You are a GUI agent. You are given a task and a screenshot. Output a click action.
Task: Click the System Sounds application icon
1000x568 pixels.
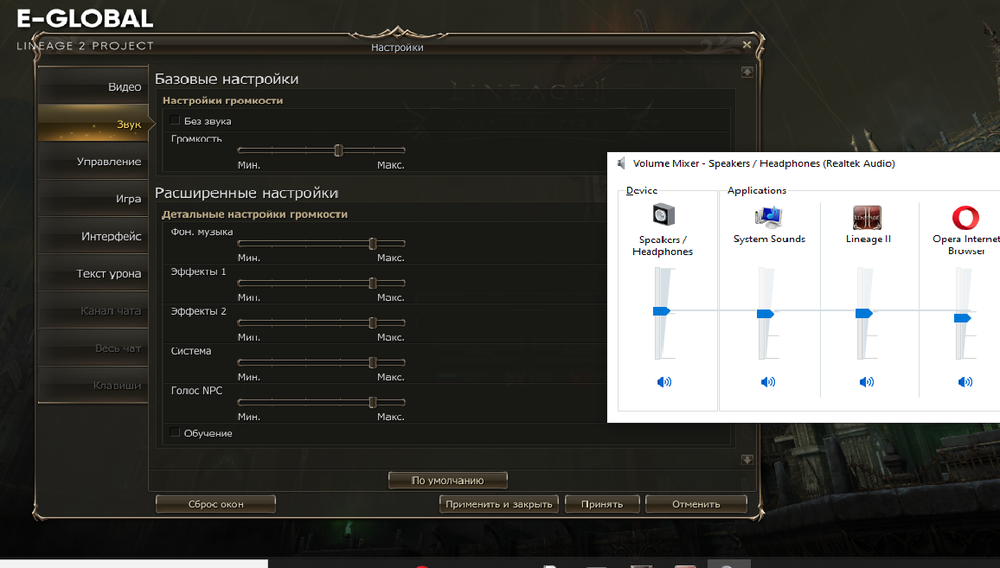[769, 217]
